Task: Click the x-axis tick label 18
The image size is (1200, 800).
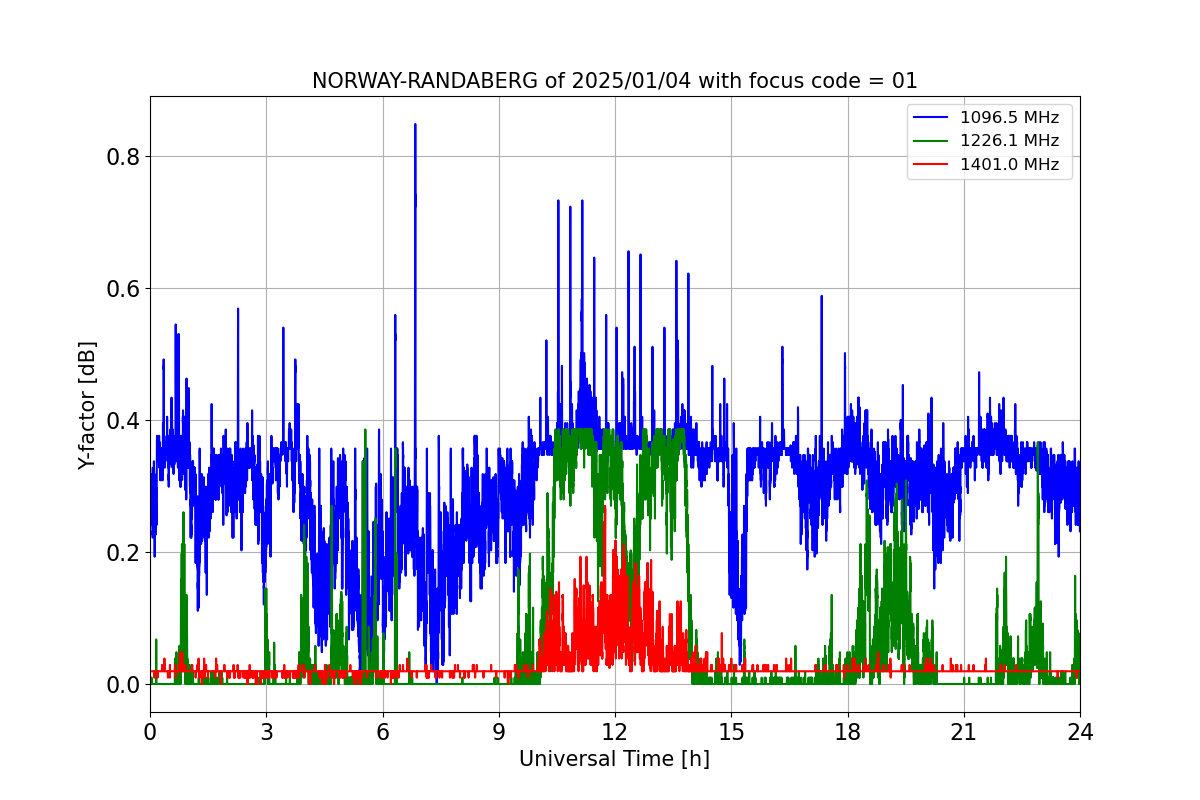Action: coord(848,732)
